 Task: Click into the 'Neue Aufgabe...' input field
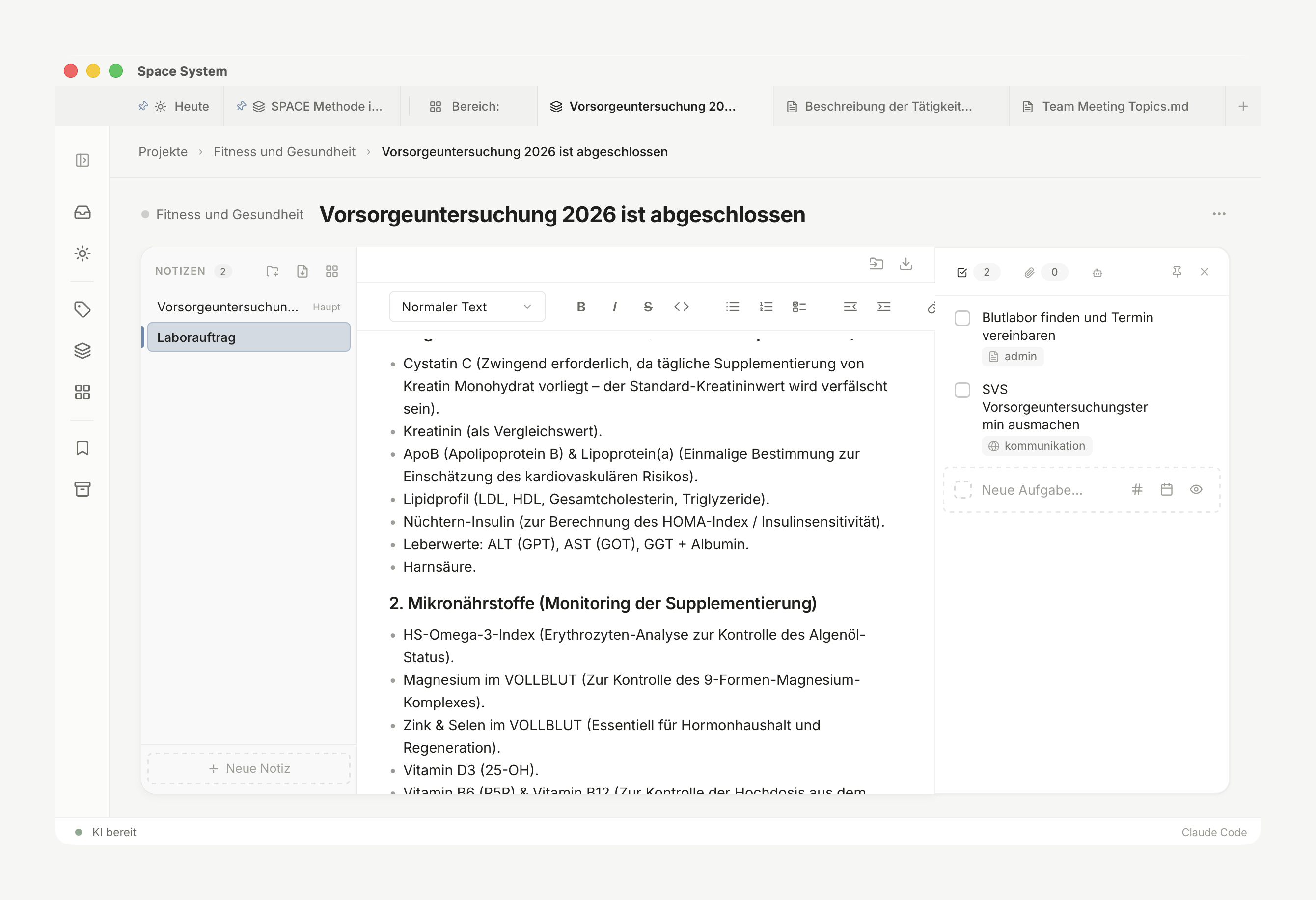coord(1031,490)
